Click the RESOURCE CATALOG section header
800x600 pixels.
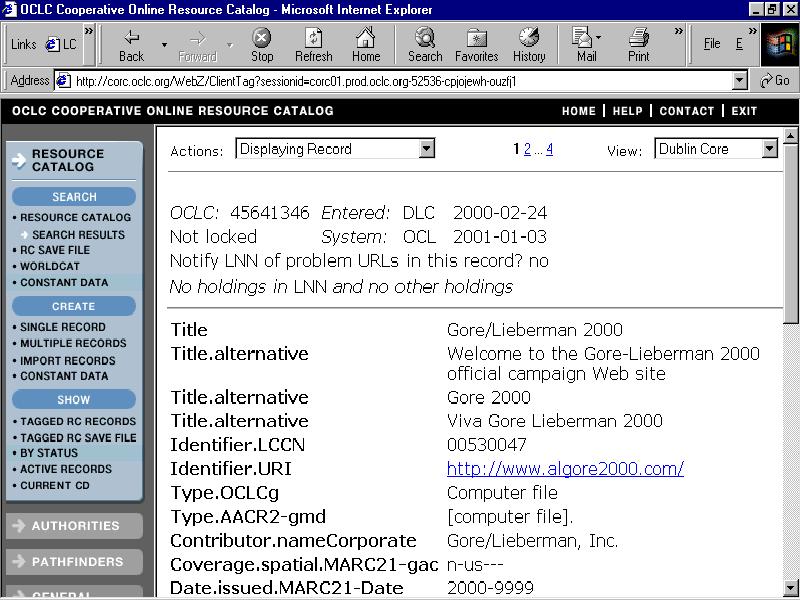click(74, 160)
